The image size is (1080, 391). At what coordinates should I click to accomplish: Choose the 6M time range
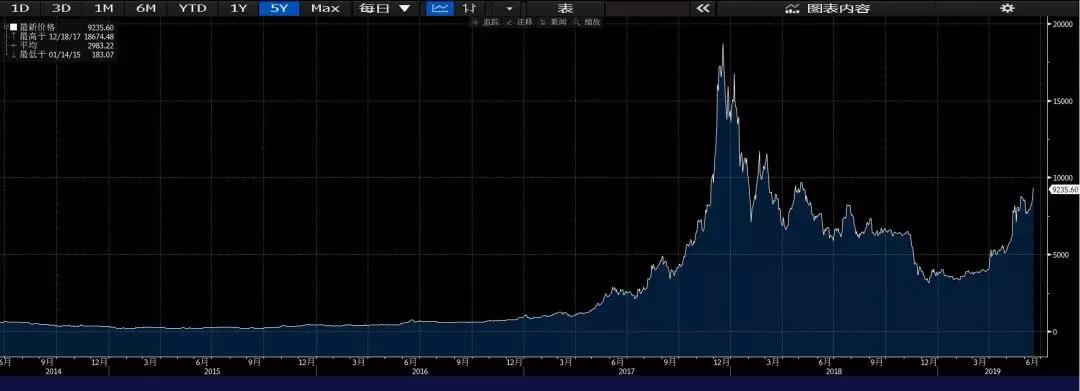[x=145, y=8]
